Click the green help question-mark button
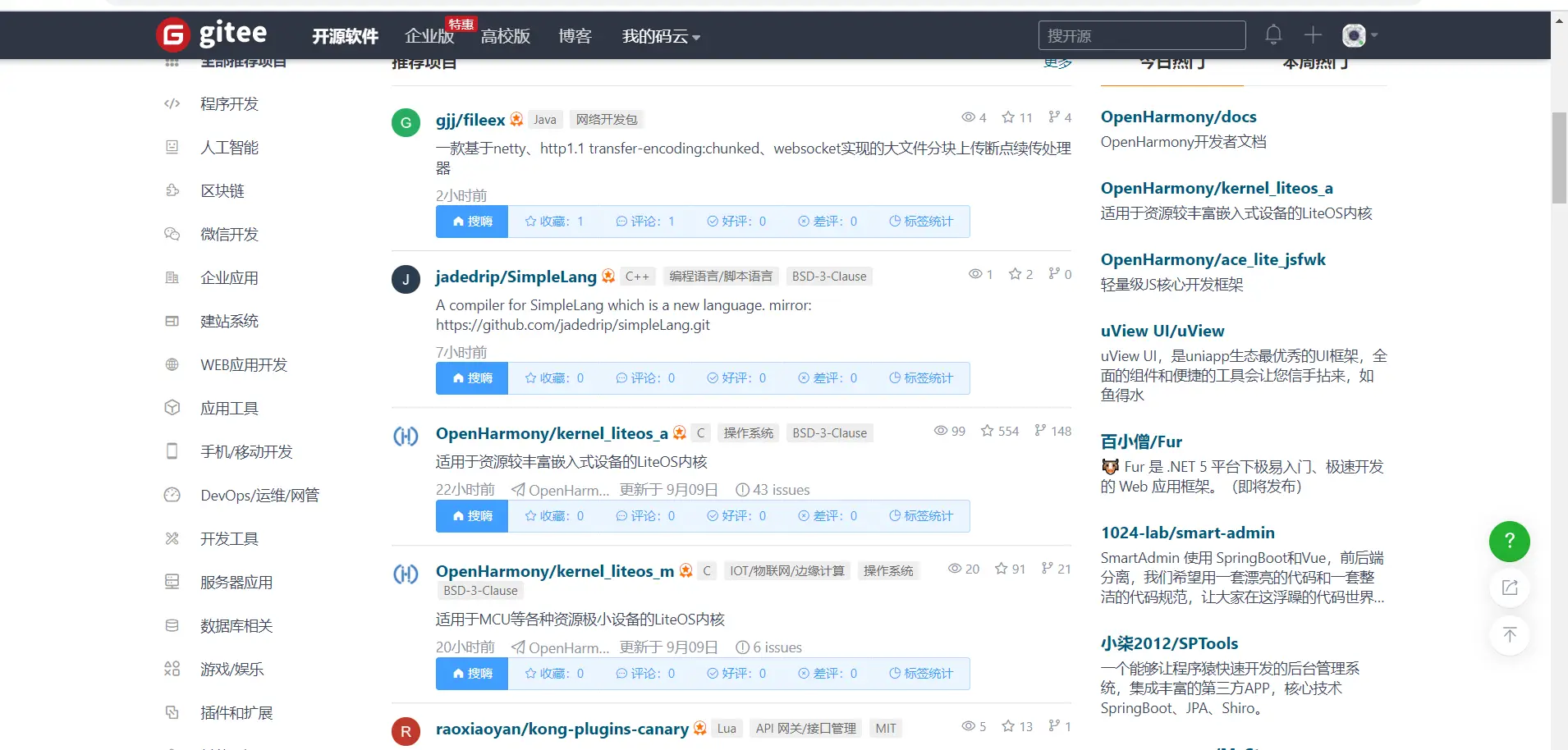The height and width of the screenshot is (750, 1568). click(x=1509, y=542)
